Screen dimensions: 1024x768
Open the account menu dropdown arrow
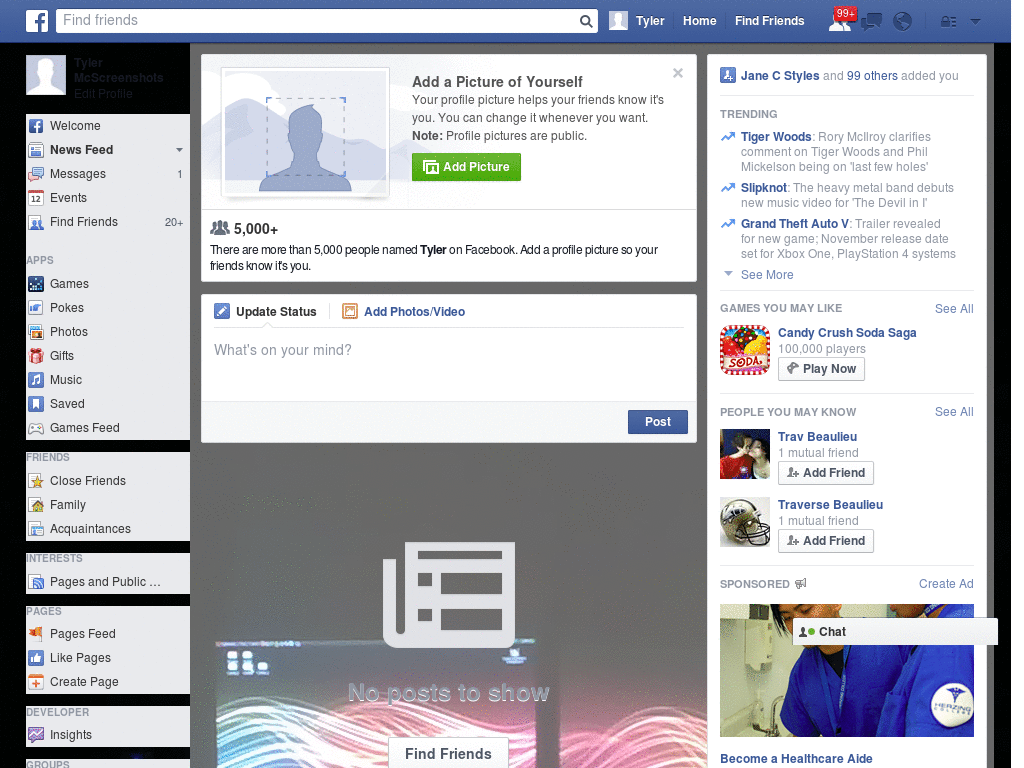pyautogui.click(x=975, y=22)
